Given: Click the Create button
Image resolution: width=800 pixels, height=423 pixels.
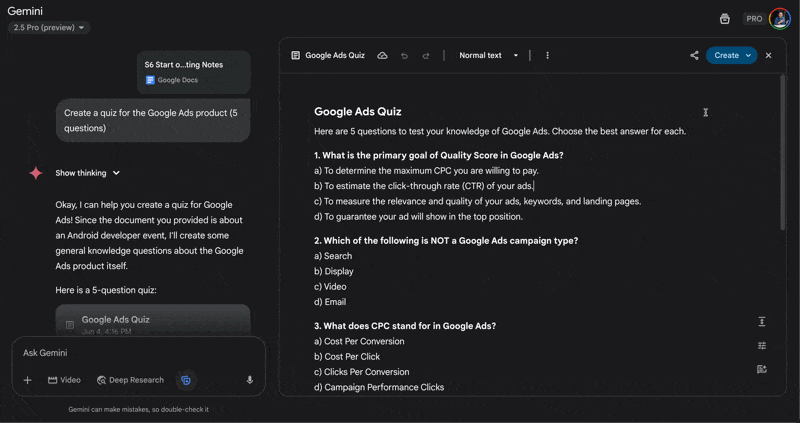Looking at the screenshot, I should [732, 56].
